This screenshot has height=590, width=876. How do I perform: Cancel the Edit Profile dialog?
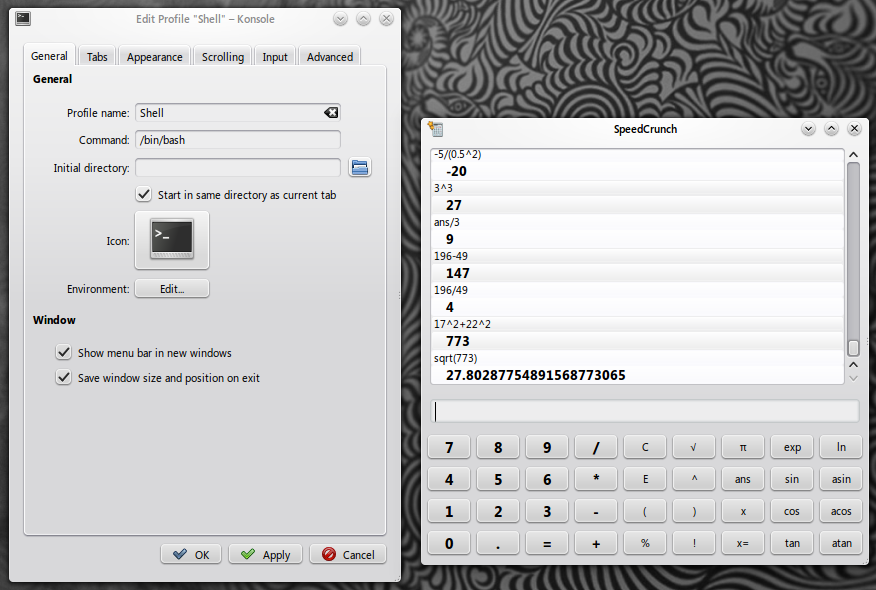point(348,554)
